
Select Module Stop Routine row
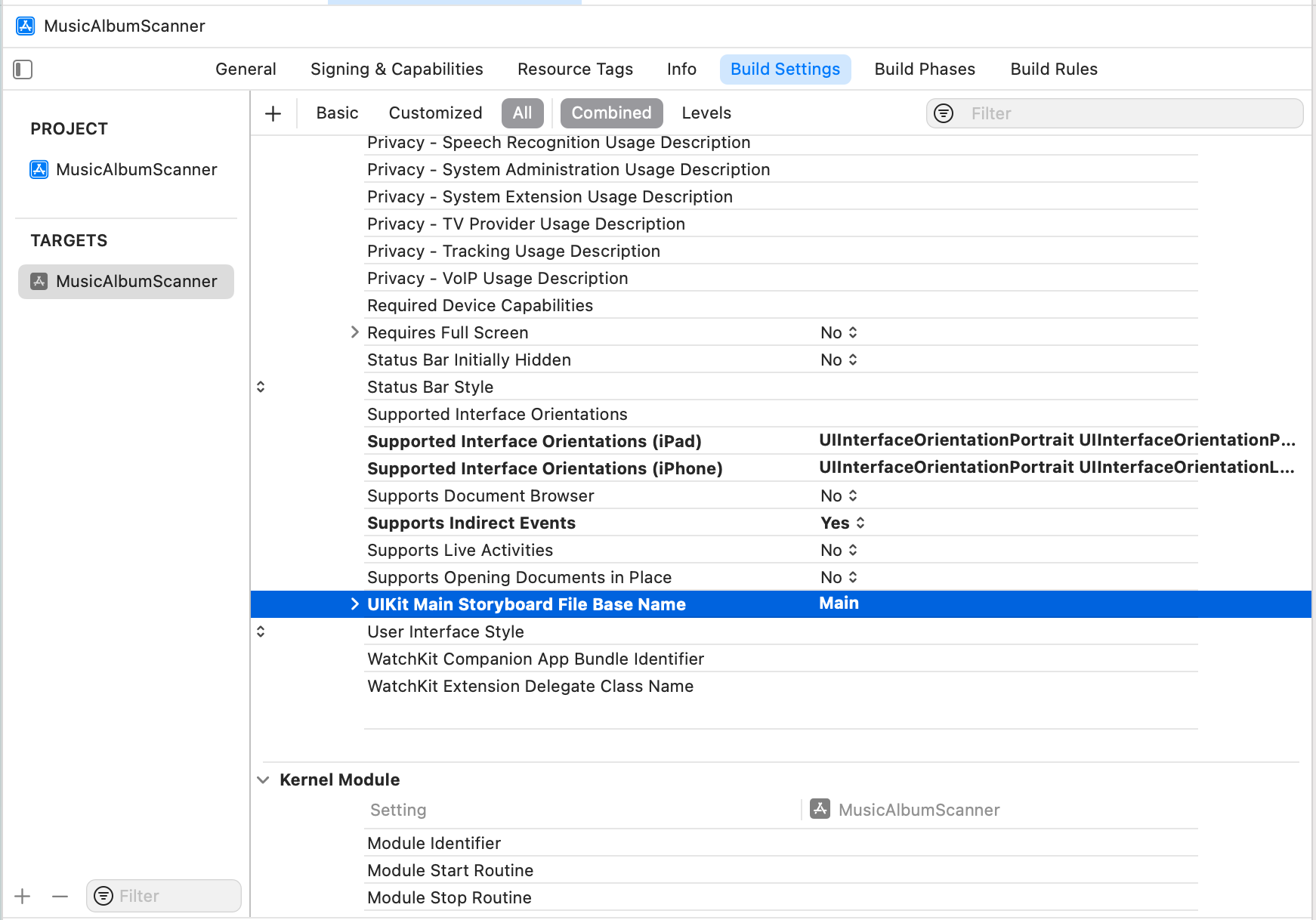click(781, 897)
